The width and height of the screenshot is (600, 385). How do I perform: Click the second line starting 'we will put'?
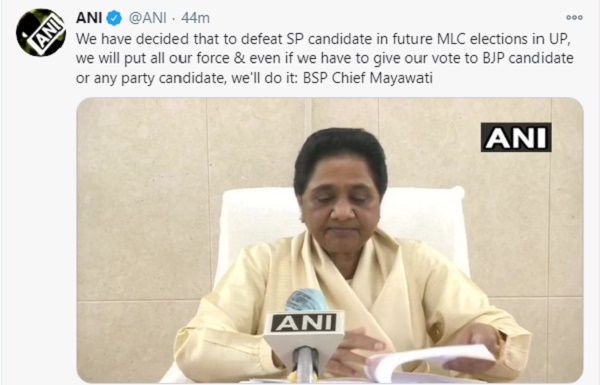[x=324, y=58]
